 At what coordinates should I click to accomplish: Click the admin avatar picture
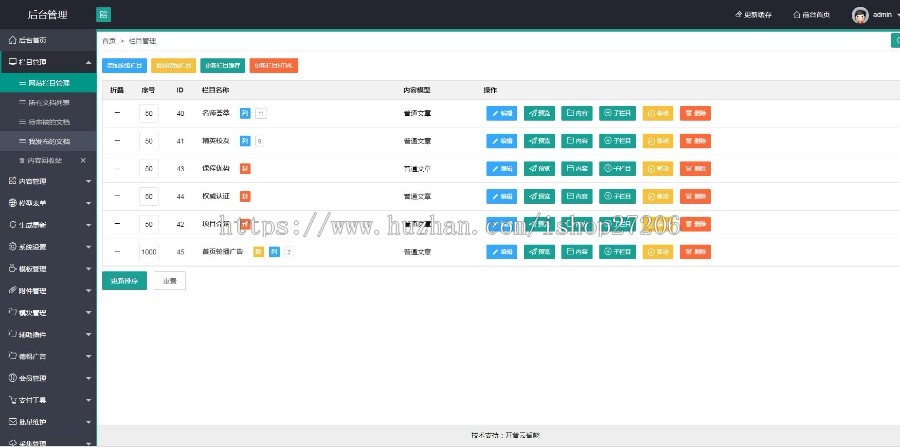[860, 15]
